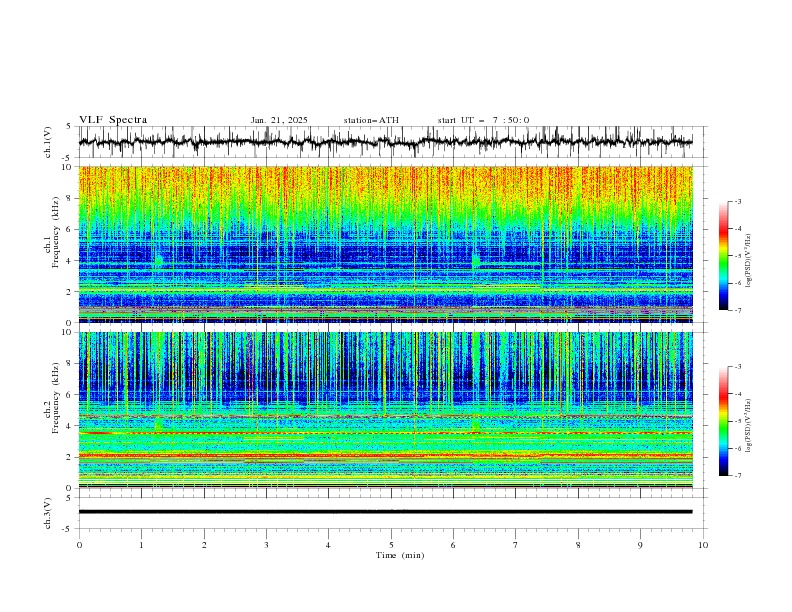This screenshot has width=792, height=612.
Task: Click the "4" kHz tick on ch.1 frequency axis
Action: point(70,261)
